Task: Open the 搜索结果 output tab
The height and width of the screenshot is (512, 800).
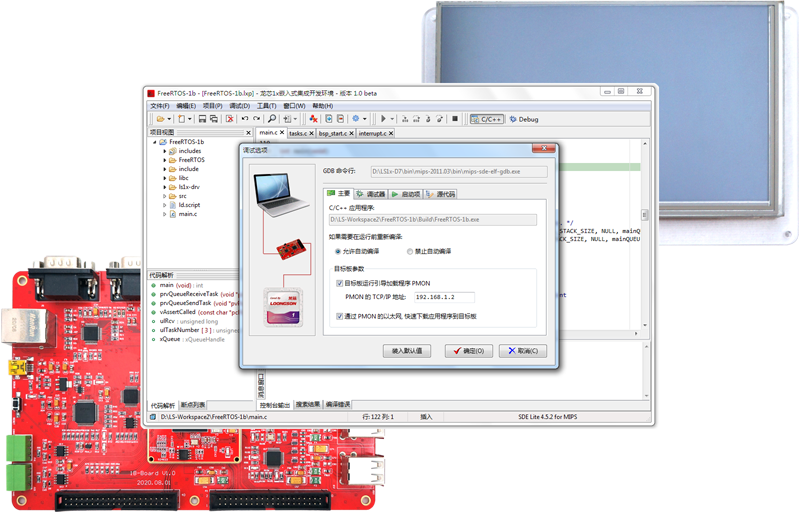Action: 308,404
